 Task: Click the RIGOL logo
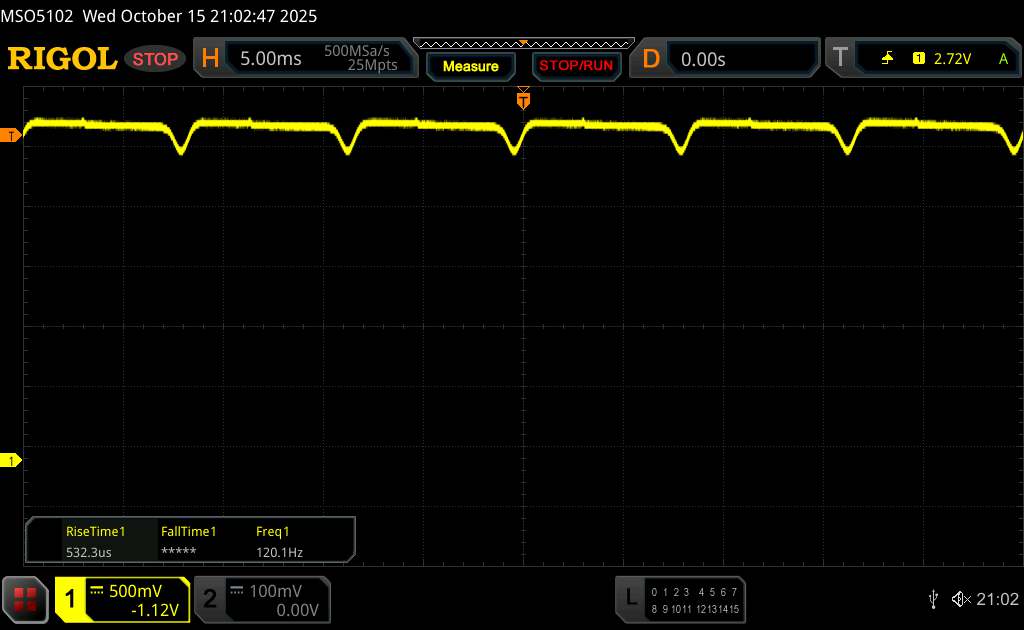[62, 59]
